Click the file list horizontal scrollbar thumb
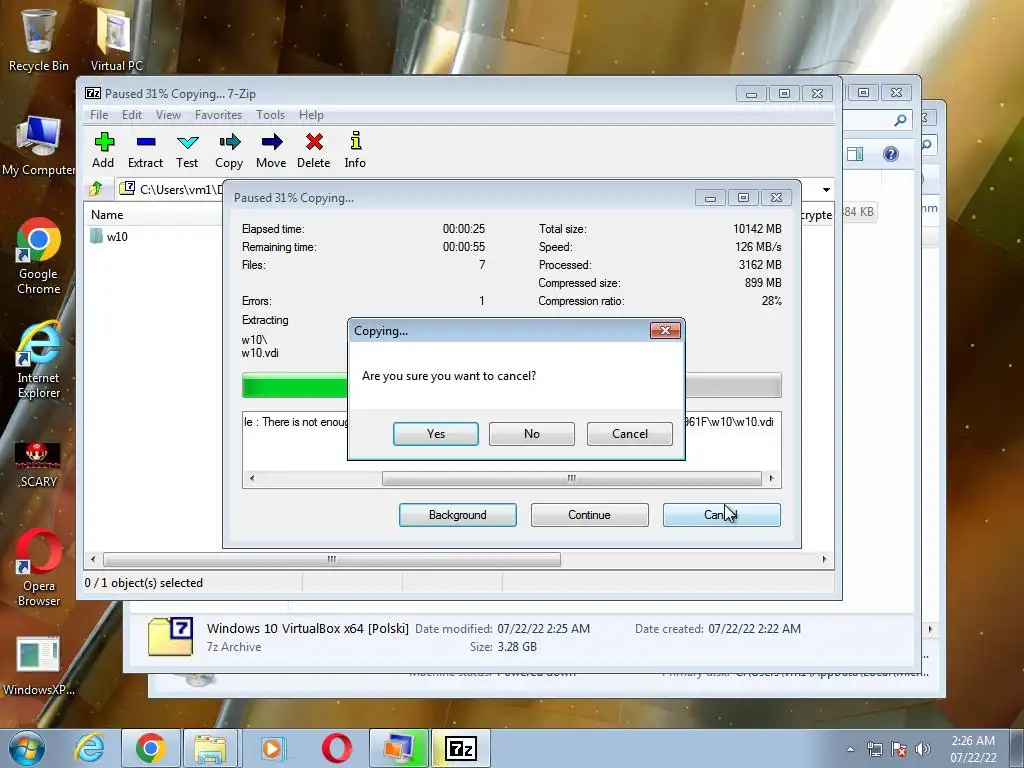The image size is (1024, 768). point(332,560)
